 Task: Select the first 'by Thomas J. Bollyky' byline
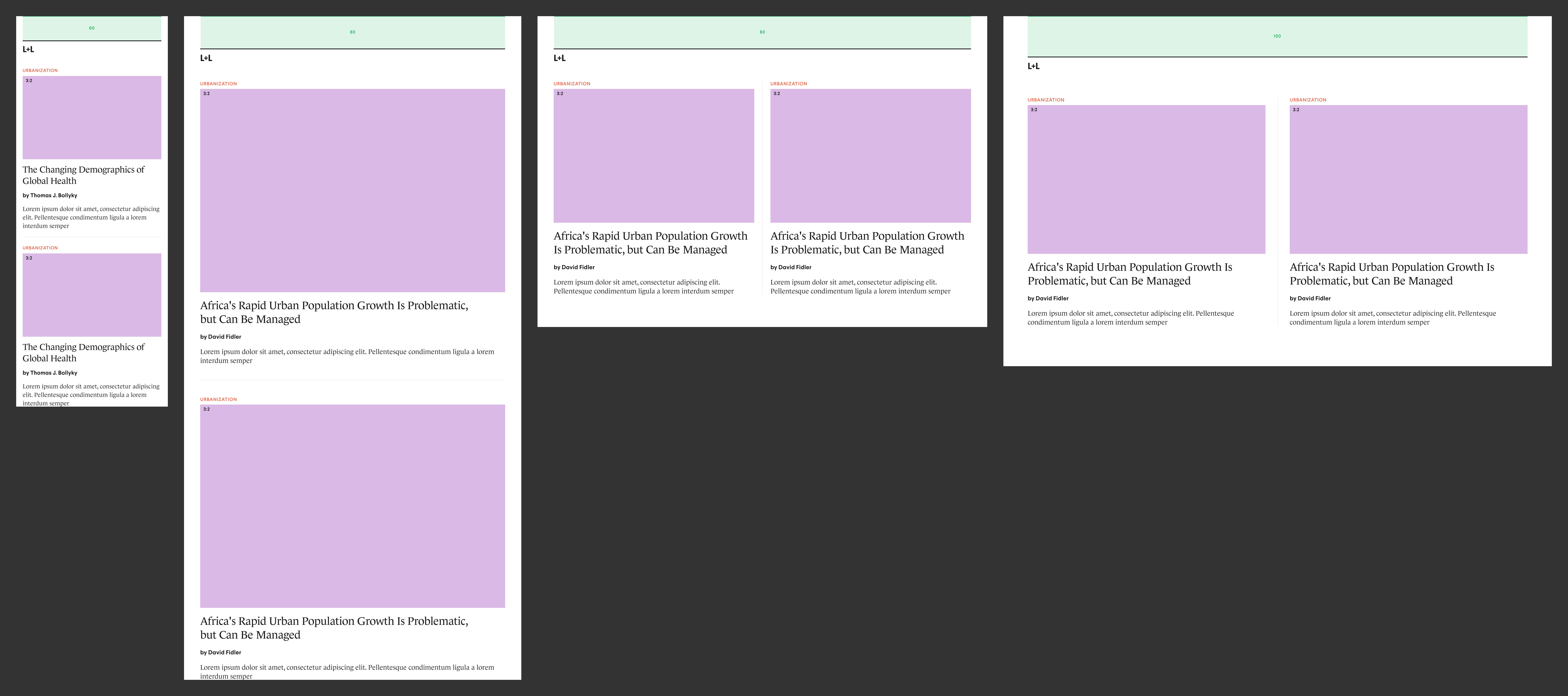tap(50, 195)
